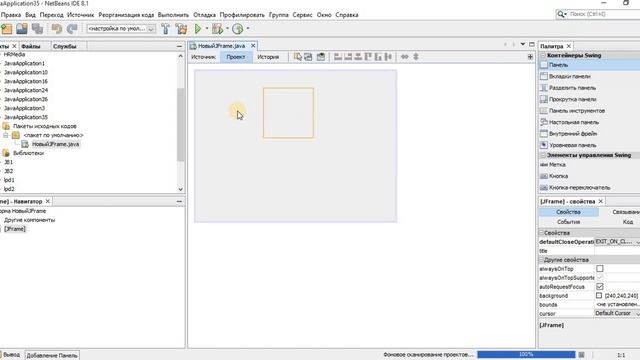
Task: Open the document list dropdown arrow
Action: point(522,44)
